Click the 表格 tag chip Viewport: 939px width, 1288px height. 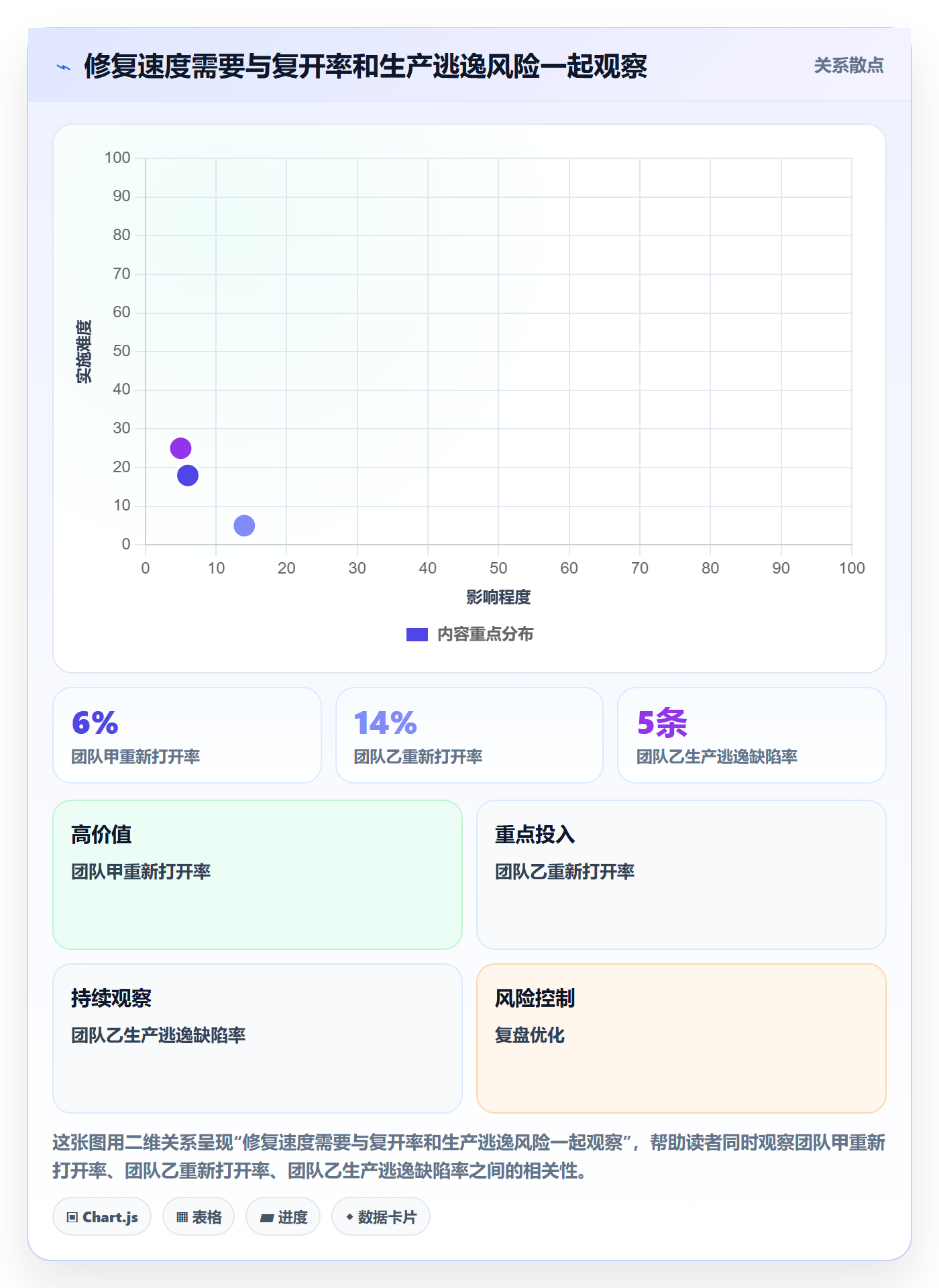199,1217
